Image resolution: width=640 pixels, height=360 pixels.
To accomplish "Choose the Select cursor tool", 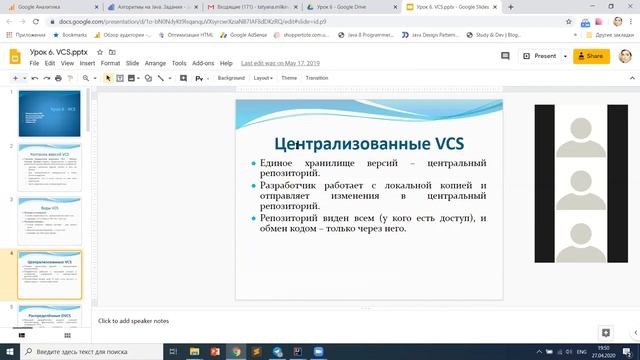I will (108, 78).
